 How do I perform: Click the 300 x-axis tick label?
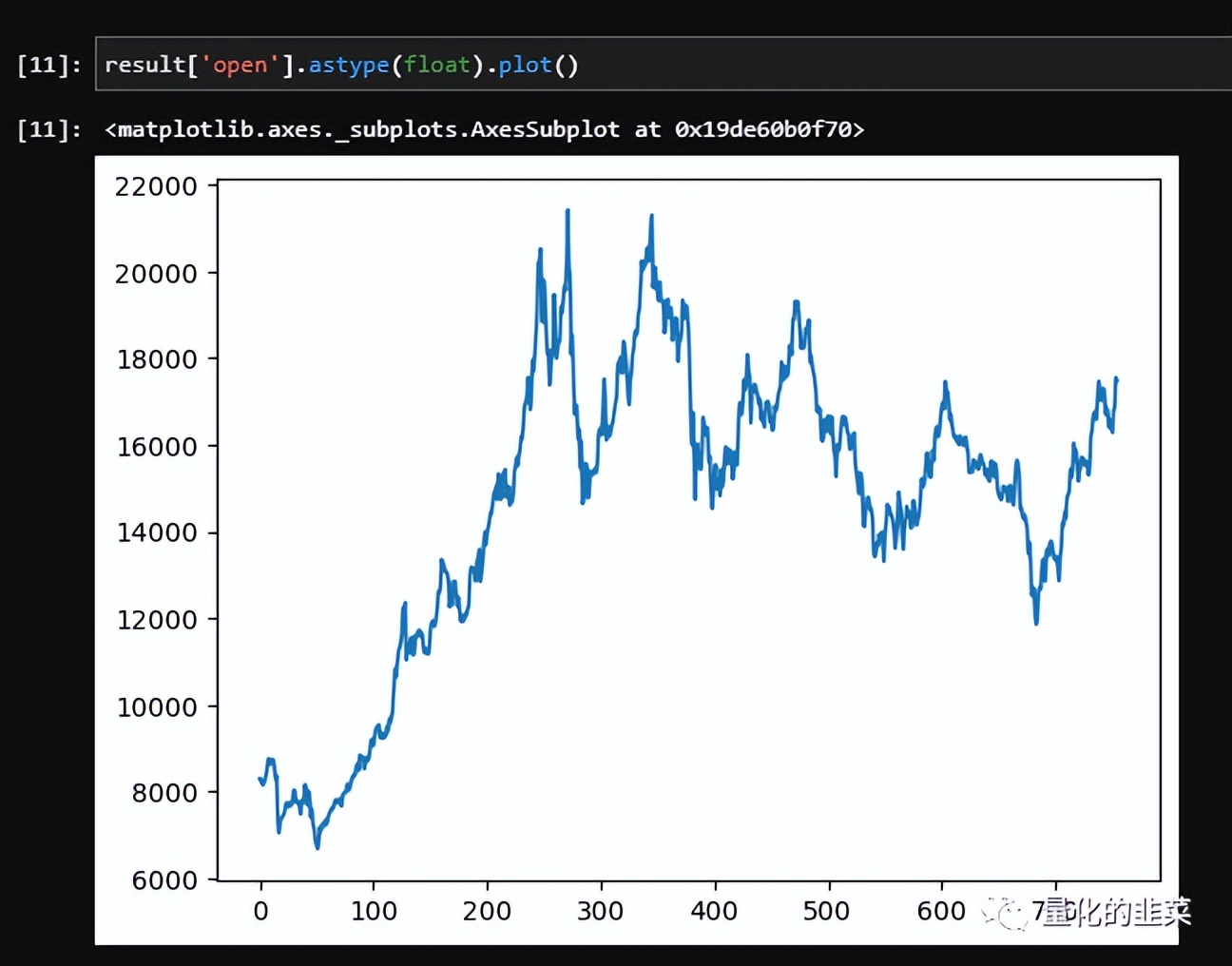point(600,911)
